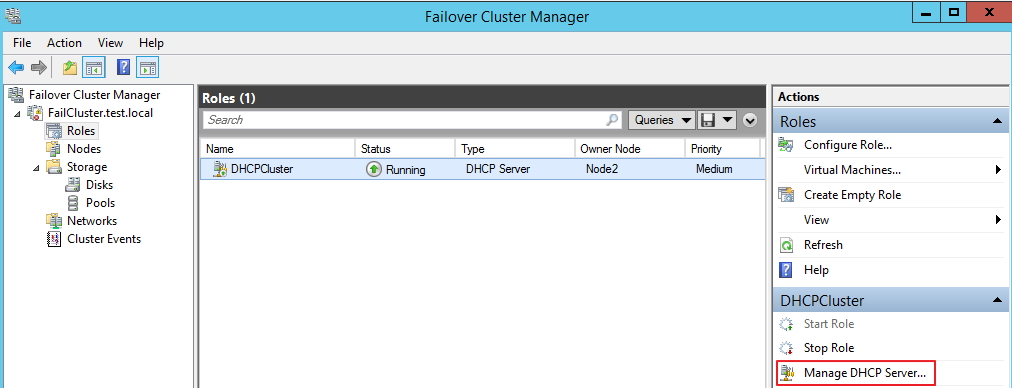Collapse the Roles section in Actions pane
Image resolution: width=1012 pixels, height=388 pixels.
[998, 121]
